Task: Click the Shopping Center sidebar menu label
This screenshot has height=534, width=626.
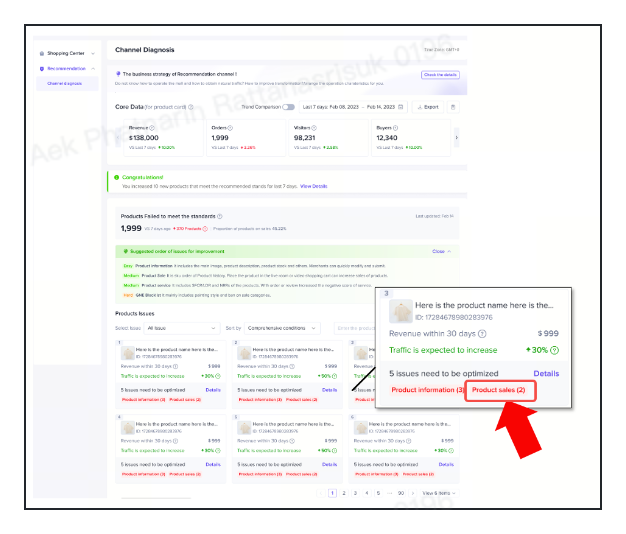Action: coord(66,53)
